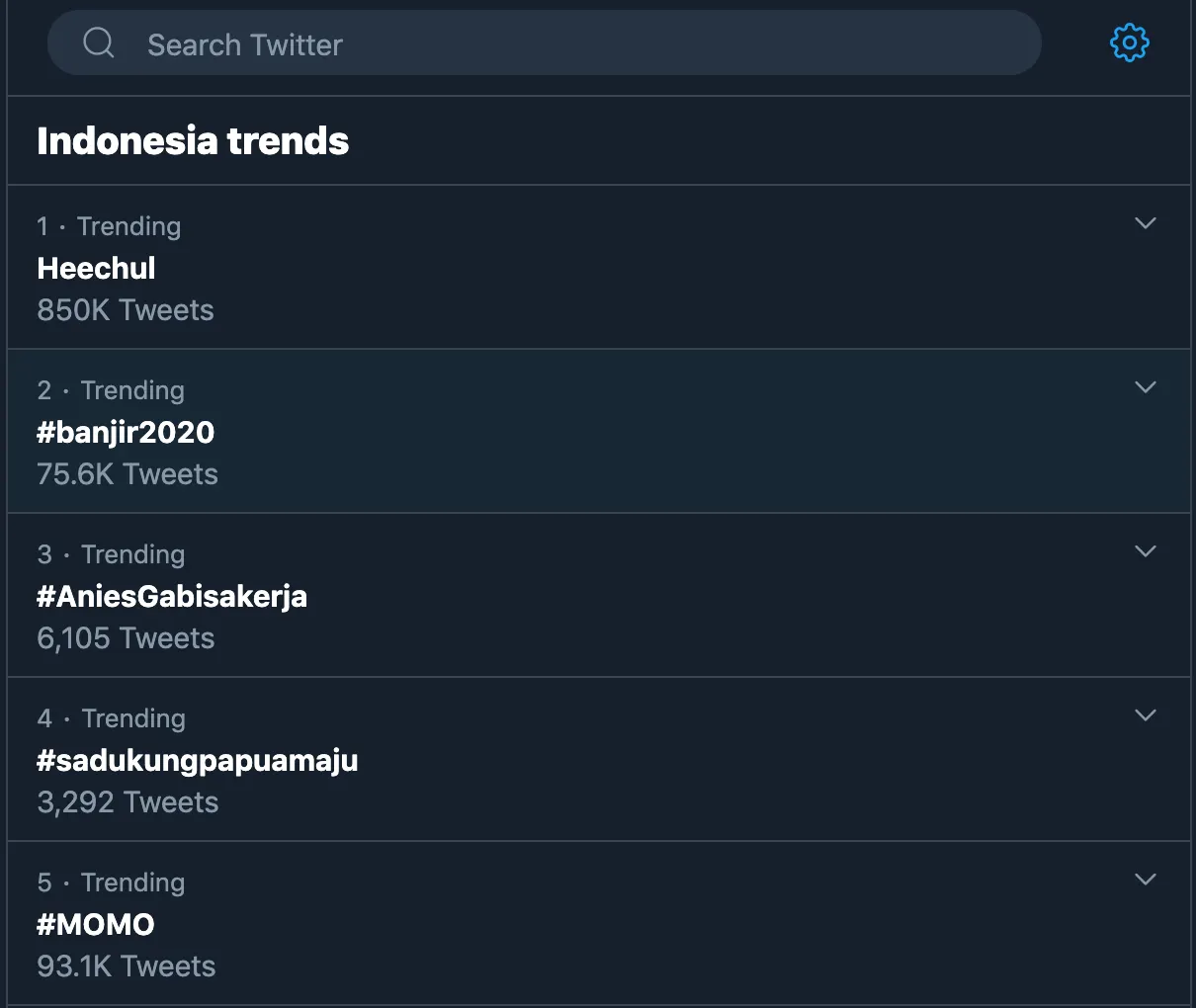
Task: Open the #MOMO hashtag trend
Action: tap(96, 924)
